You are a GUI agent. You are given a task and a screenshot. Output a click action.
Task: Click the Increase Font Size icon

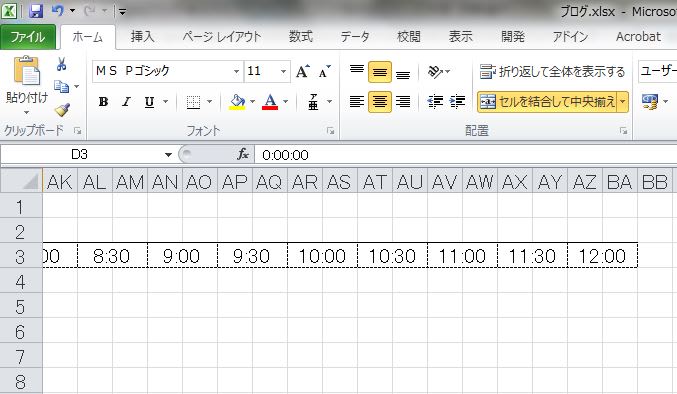(303, 71)
